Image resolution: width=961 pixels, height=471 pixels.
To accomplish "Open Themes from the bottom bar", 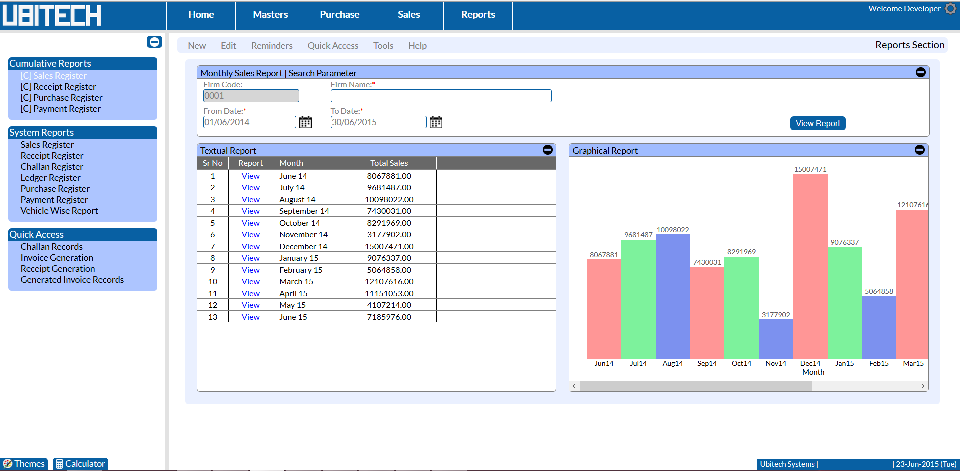I will pos(24,464).
